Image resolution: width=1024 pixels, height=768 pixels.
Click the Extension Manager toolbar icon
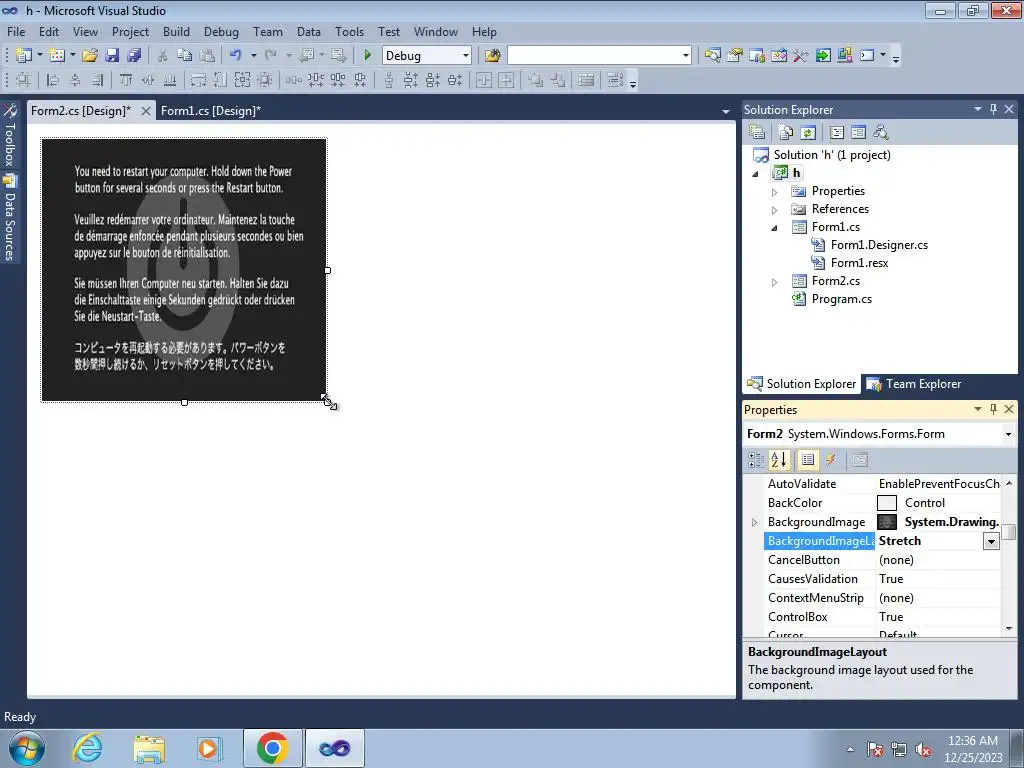pyautogui.click(x=844, y=56)
